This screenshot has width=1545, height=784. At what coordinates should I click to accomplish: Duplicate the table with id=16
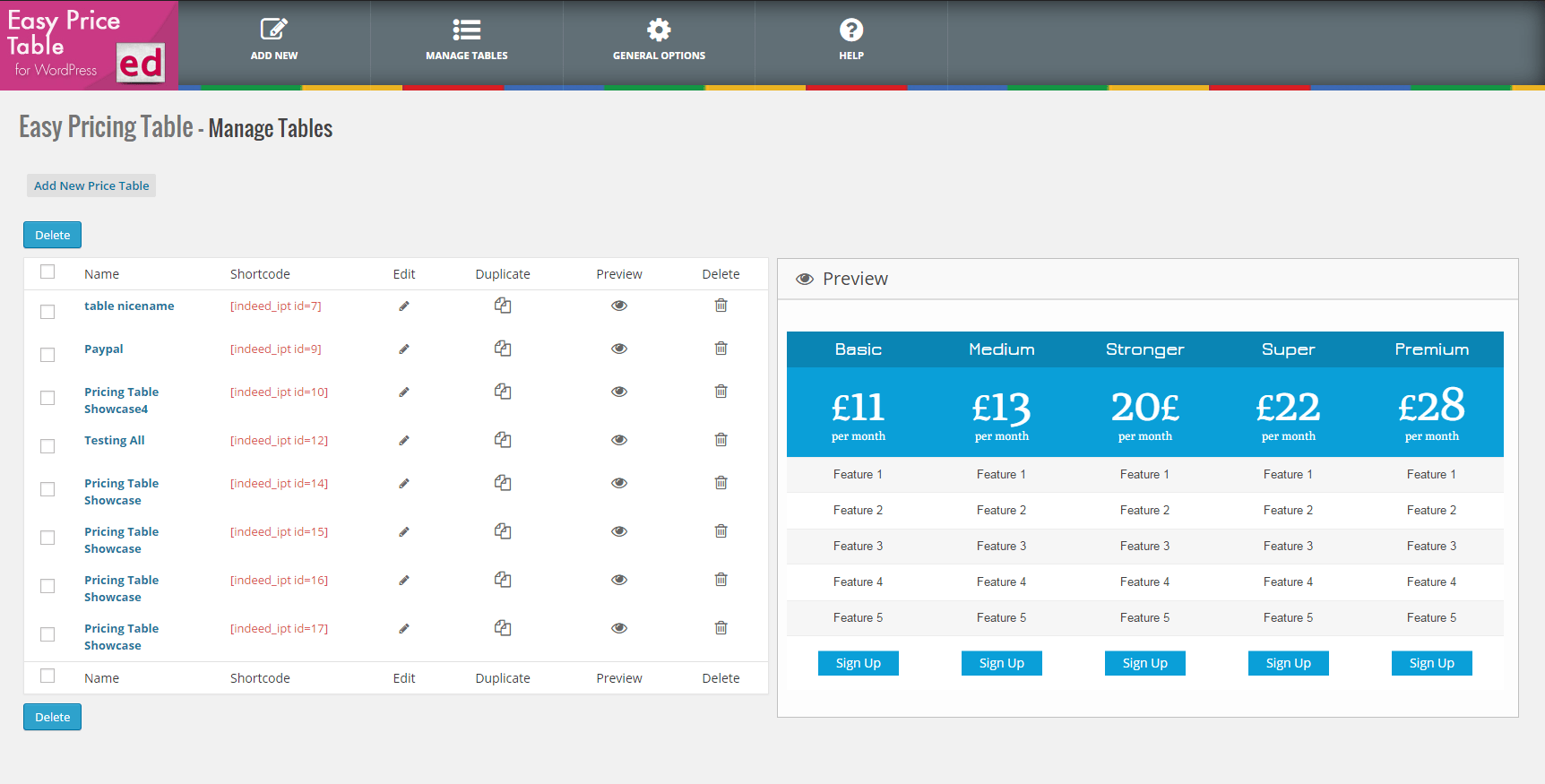coord(503,580)
